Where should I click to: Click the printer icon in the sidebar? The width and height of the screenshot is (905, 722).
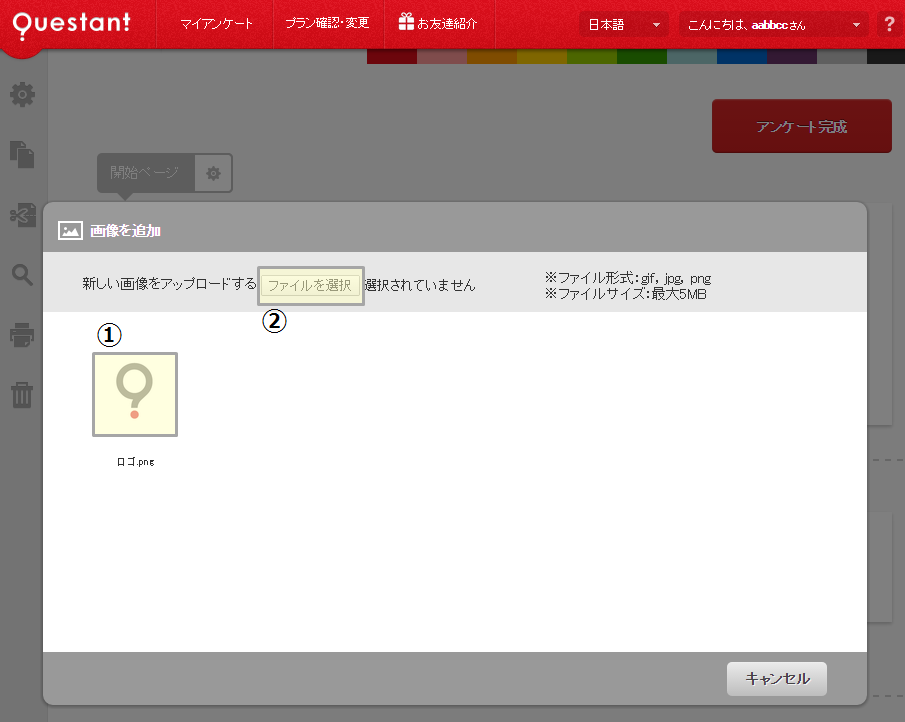click(23, 335)
